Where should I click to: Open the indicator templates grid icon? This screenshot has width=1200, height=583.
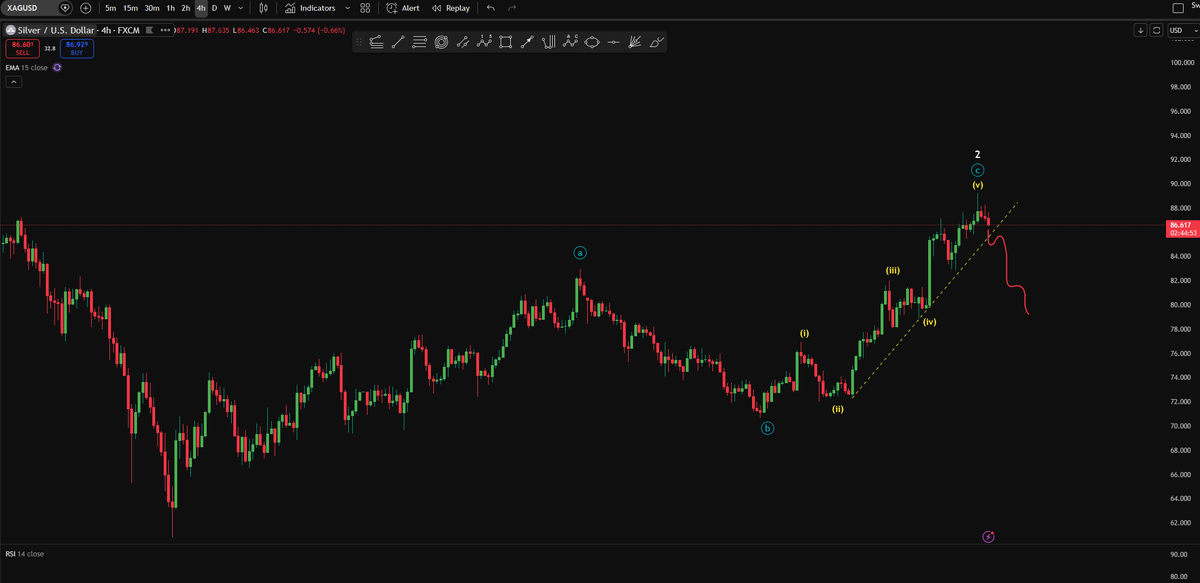pos(365,8)
